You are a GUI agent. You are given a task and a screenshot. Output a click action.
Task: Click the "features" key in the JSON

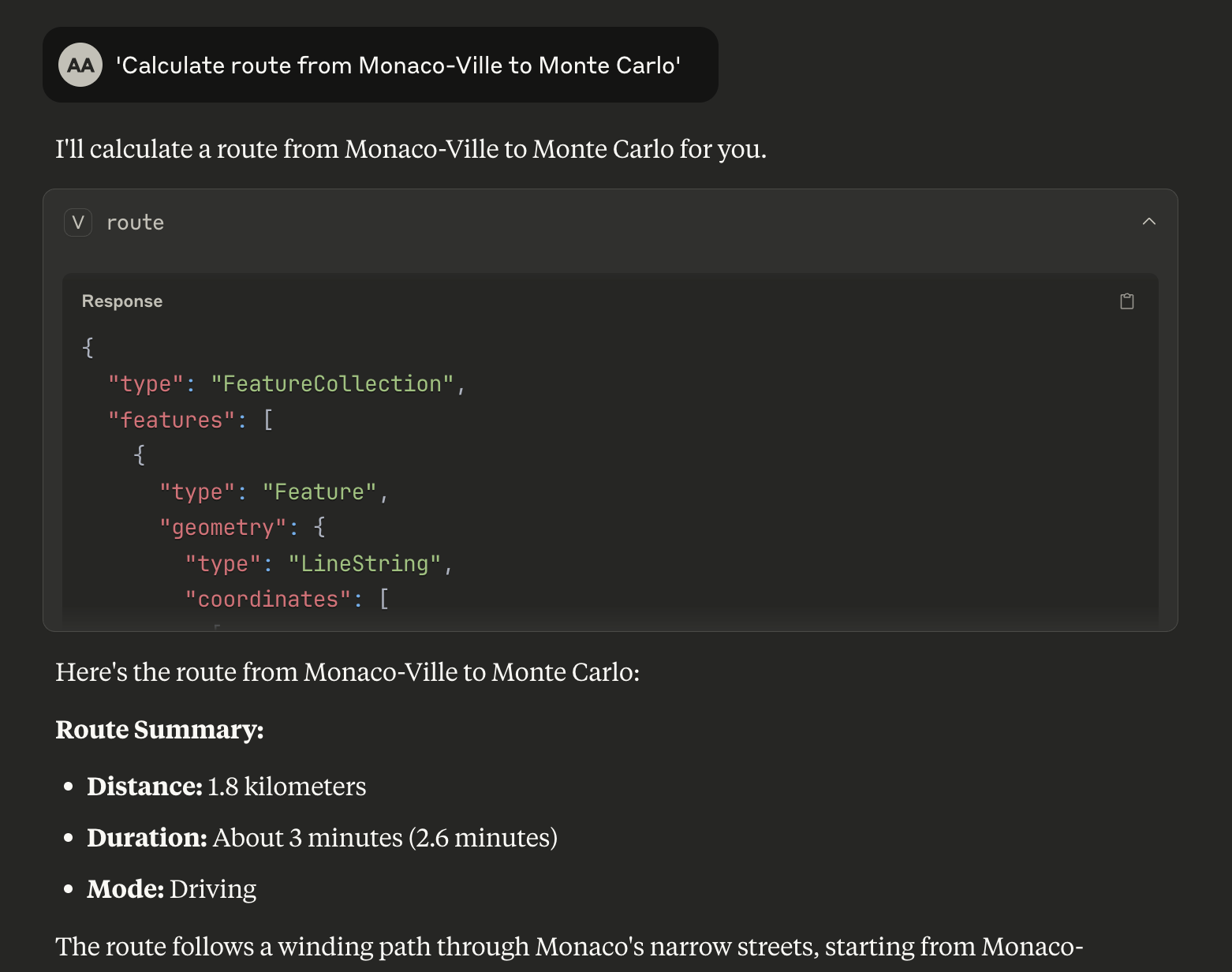click(x=172, y=420)
